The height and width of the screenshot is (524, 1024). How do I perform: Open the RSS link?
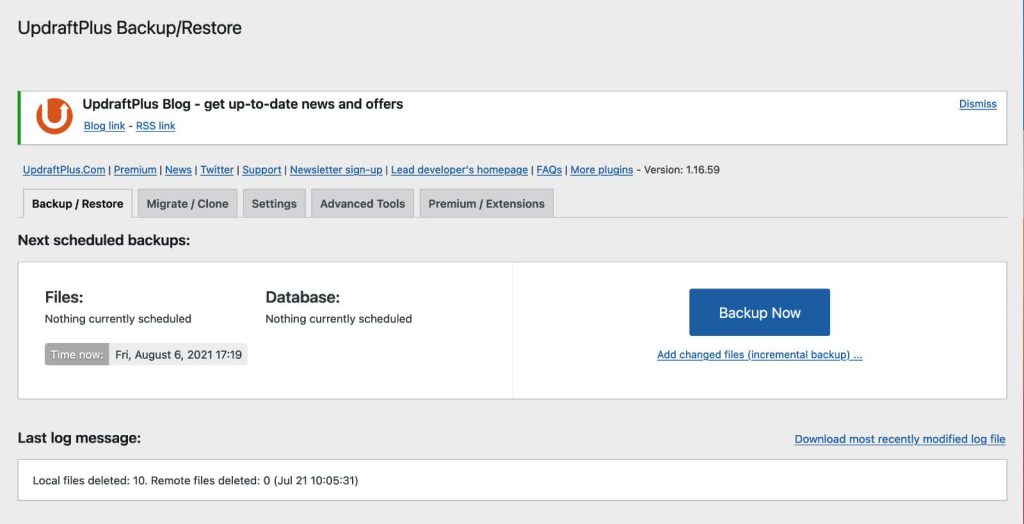pos(155,126)
